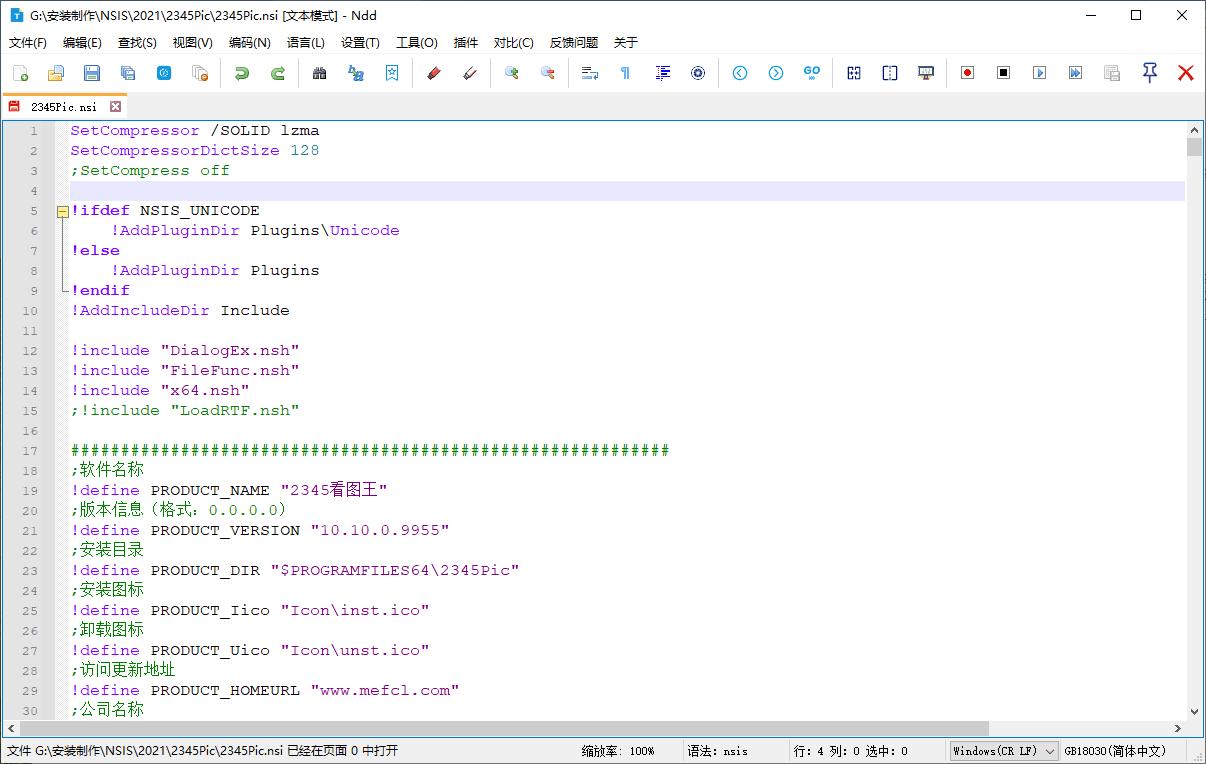Screen dimensions: 1206x764
Task: Open the 语言(L) language menu
Action: (x=306, y=43)
